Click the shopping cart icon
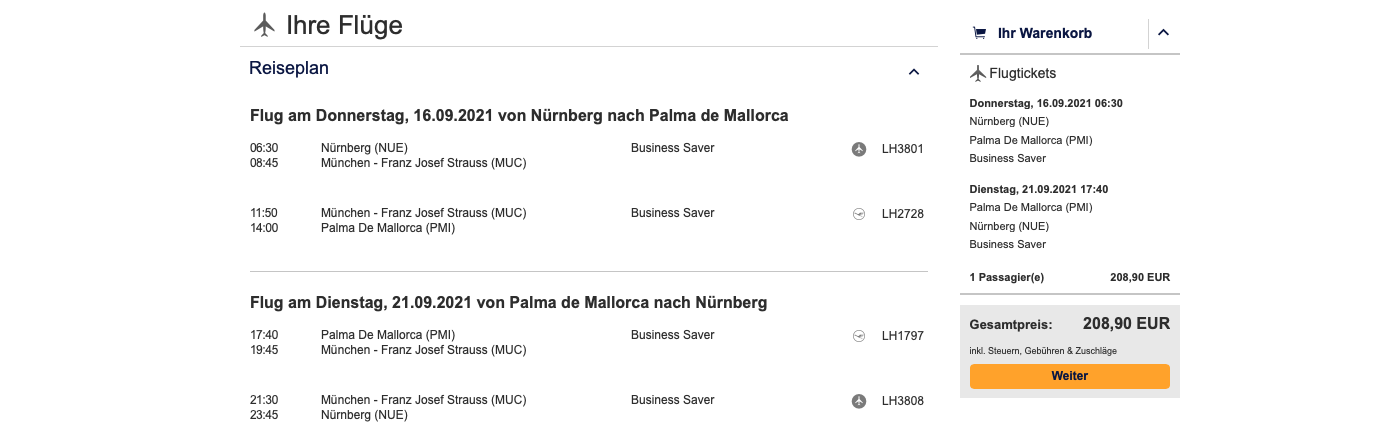The height and width of the screenshot is (434, 1384). 979,33
